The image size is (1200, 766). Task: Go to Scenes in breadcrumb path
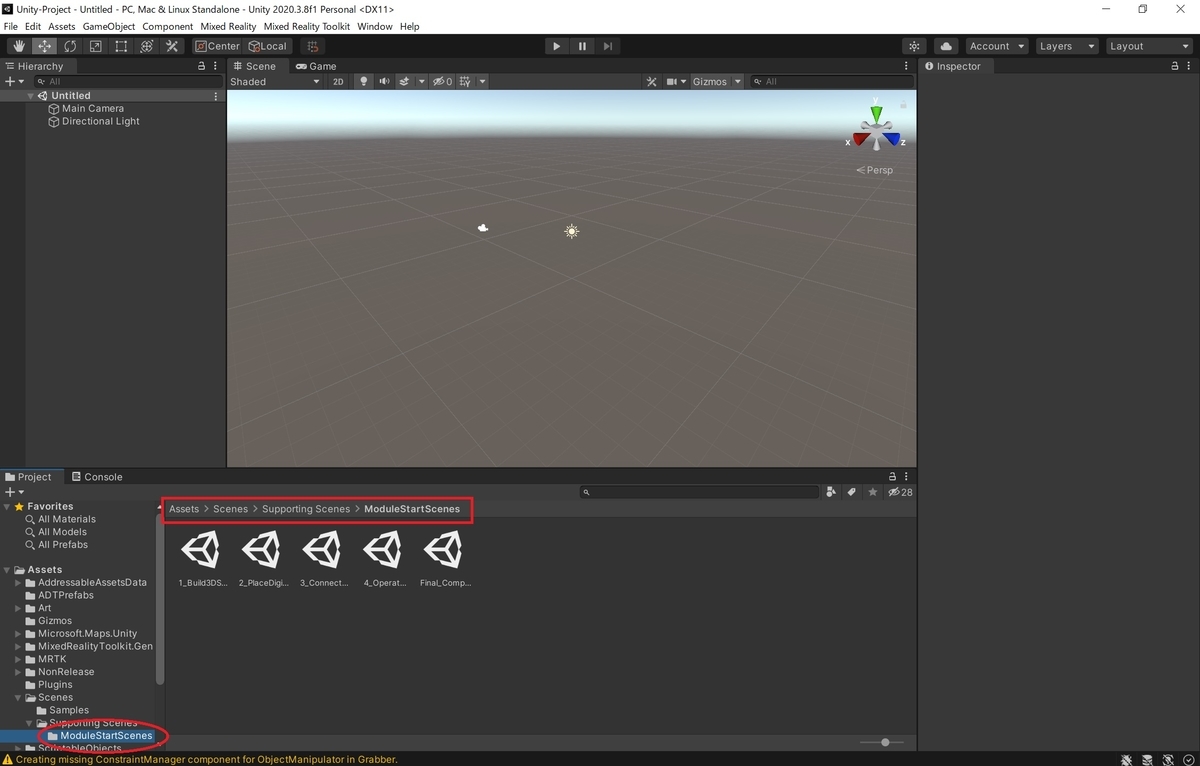pyautogui.click(x=230, y=509)
